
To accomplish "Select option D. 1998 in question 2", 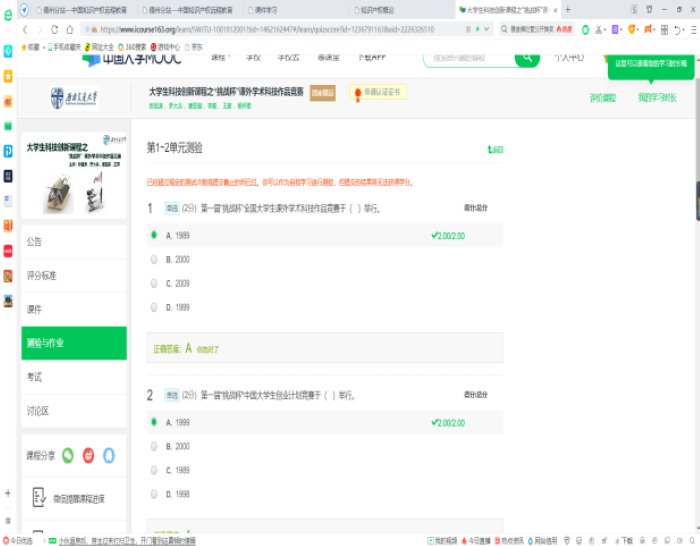I will (154, 494).
